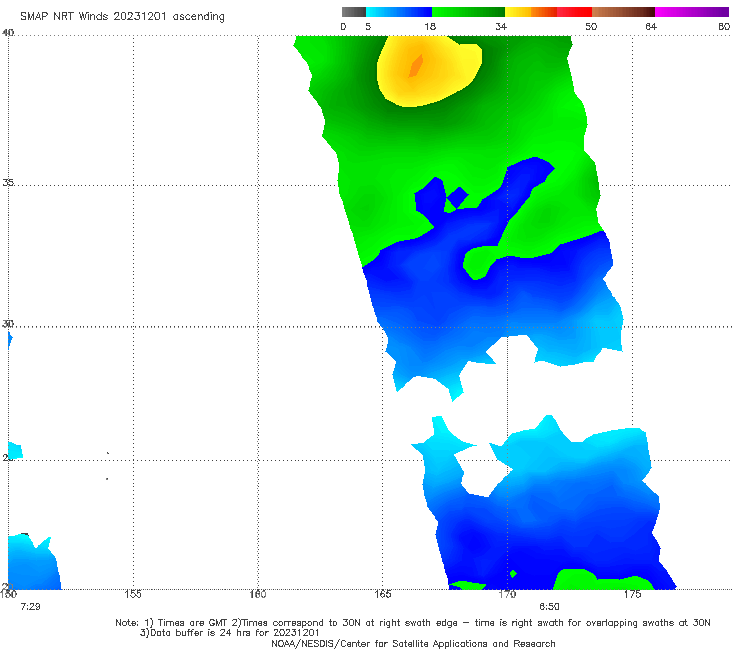Screen dimensions: 740x650
Task: Click the '7:29' swath time label
Action: pyautogui.click(x=30, y=607)
